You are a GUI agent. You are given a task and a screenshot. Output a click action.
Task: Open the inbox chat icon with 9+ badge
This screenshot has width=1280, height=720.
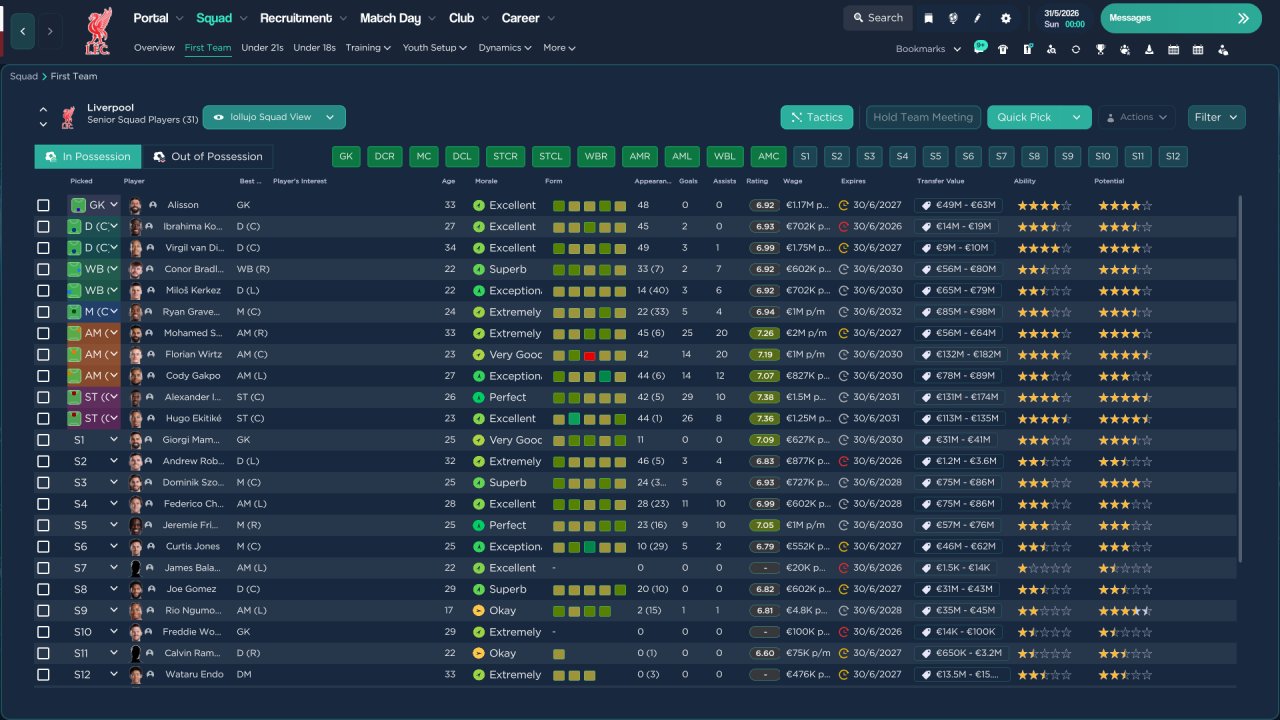979,48
